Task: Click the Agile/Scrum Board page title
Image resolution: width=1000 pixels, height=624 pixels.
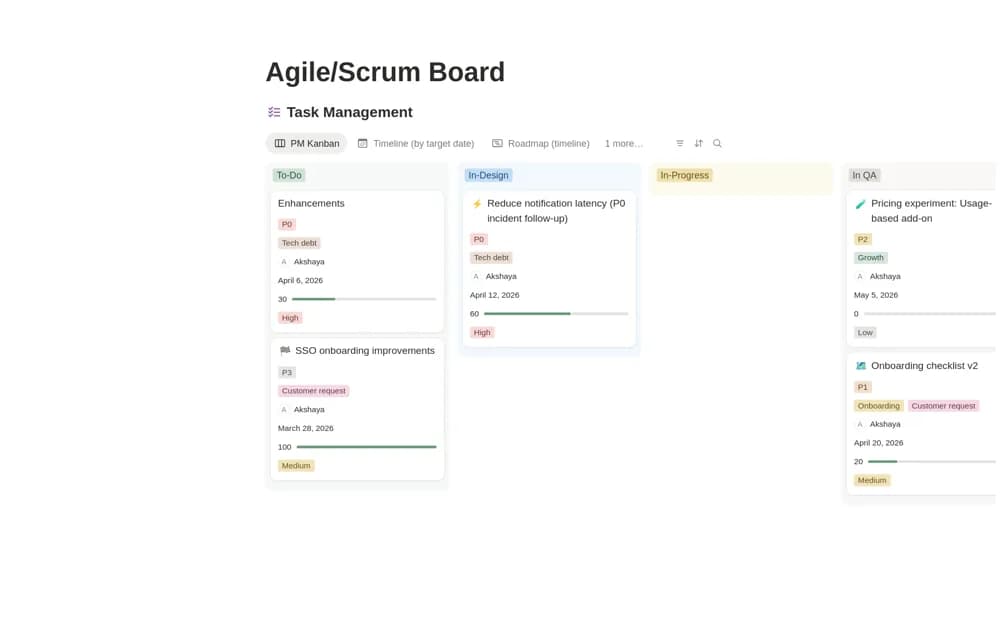Action: point(385,72)
